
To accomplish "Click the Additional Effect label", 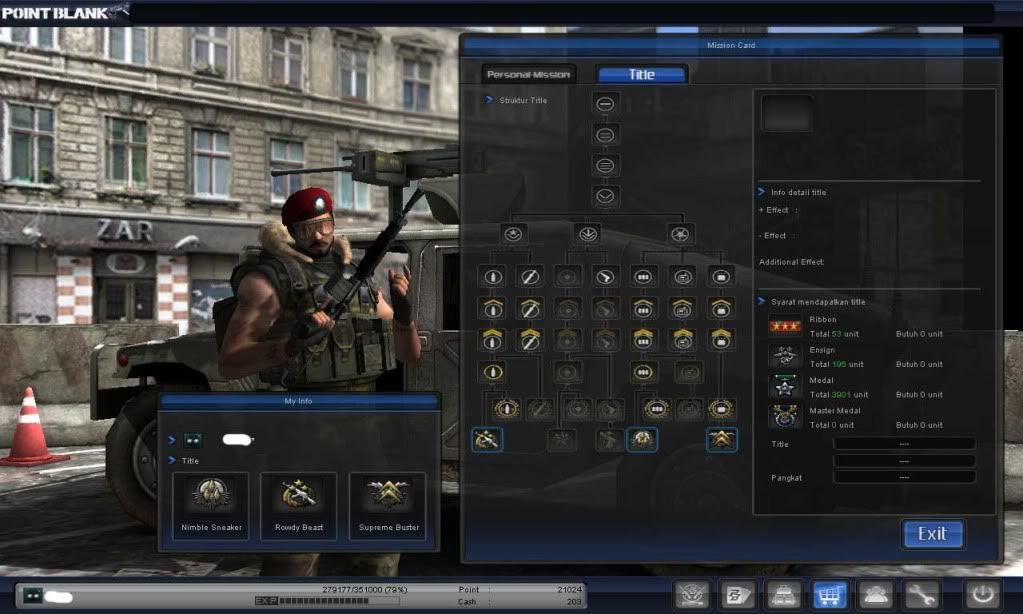I will tap(791, 262).
